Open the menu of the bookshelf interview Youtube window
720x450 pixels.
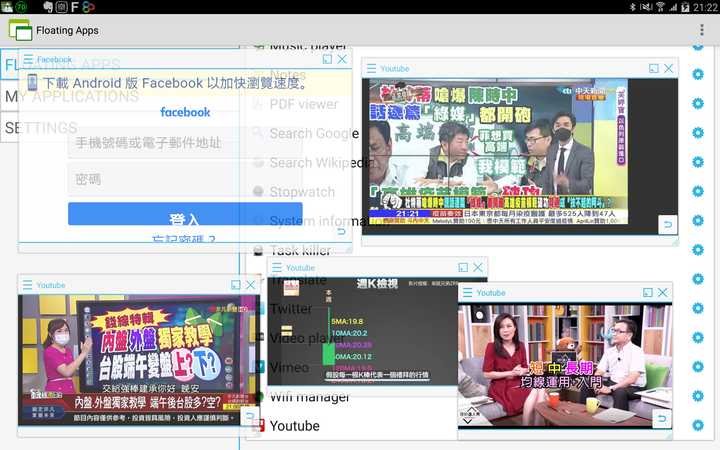tap(467, 292)
